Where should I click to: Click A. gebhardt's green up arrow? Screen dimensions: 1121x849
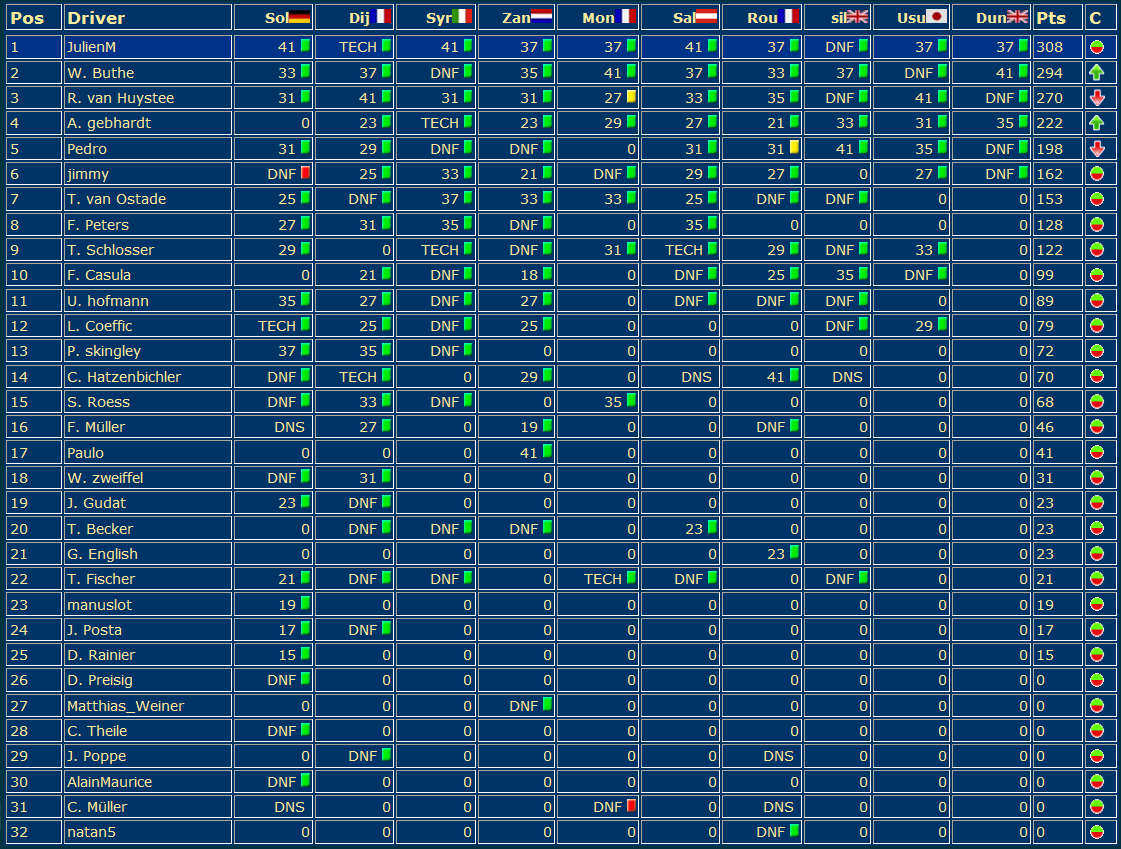point(1097,123)
